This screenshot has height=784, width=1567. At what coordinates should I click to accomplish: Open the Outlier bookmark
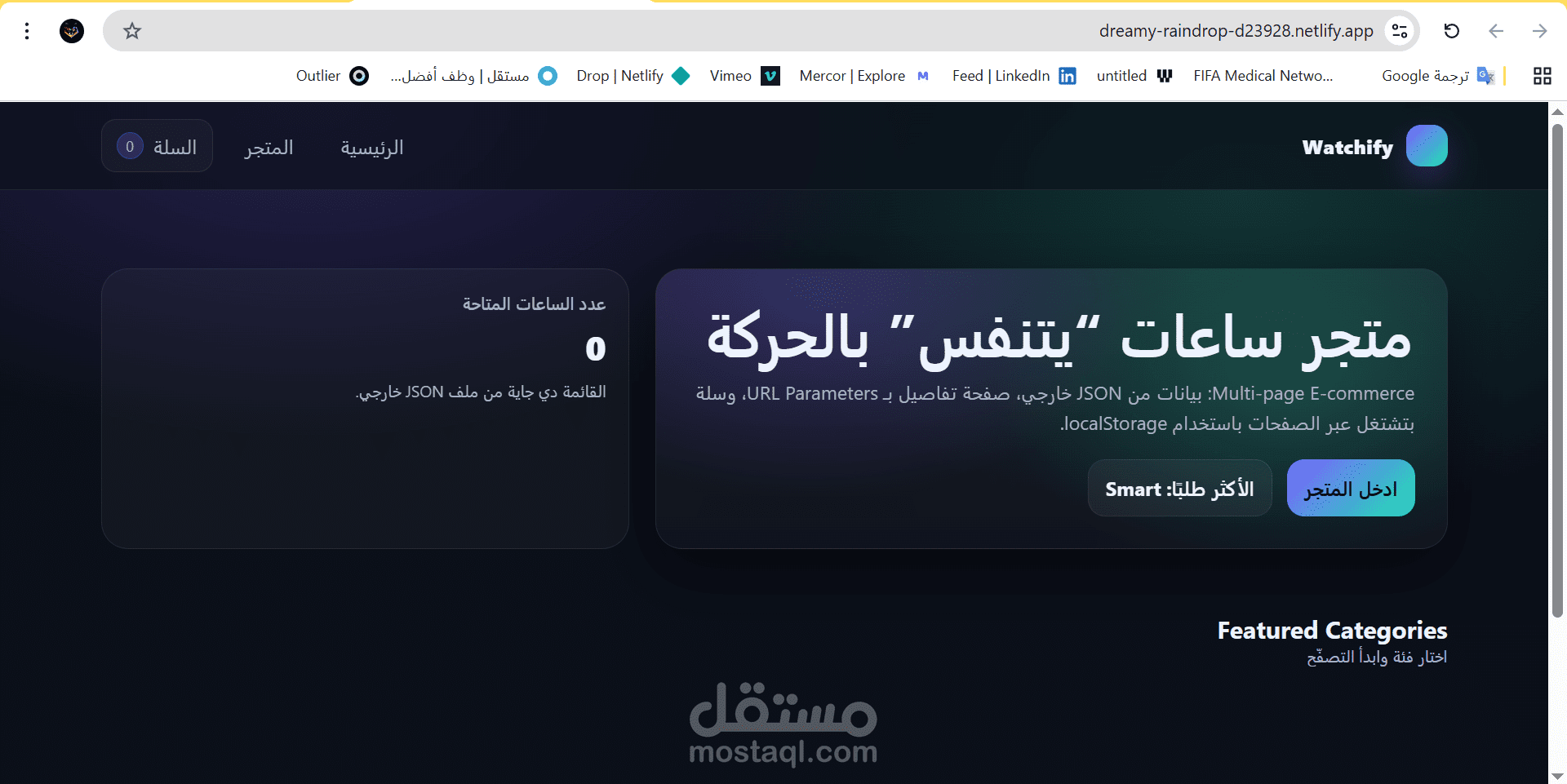coord(332,76)
